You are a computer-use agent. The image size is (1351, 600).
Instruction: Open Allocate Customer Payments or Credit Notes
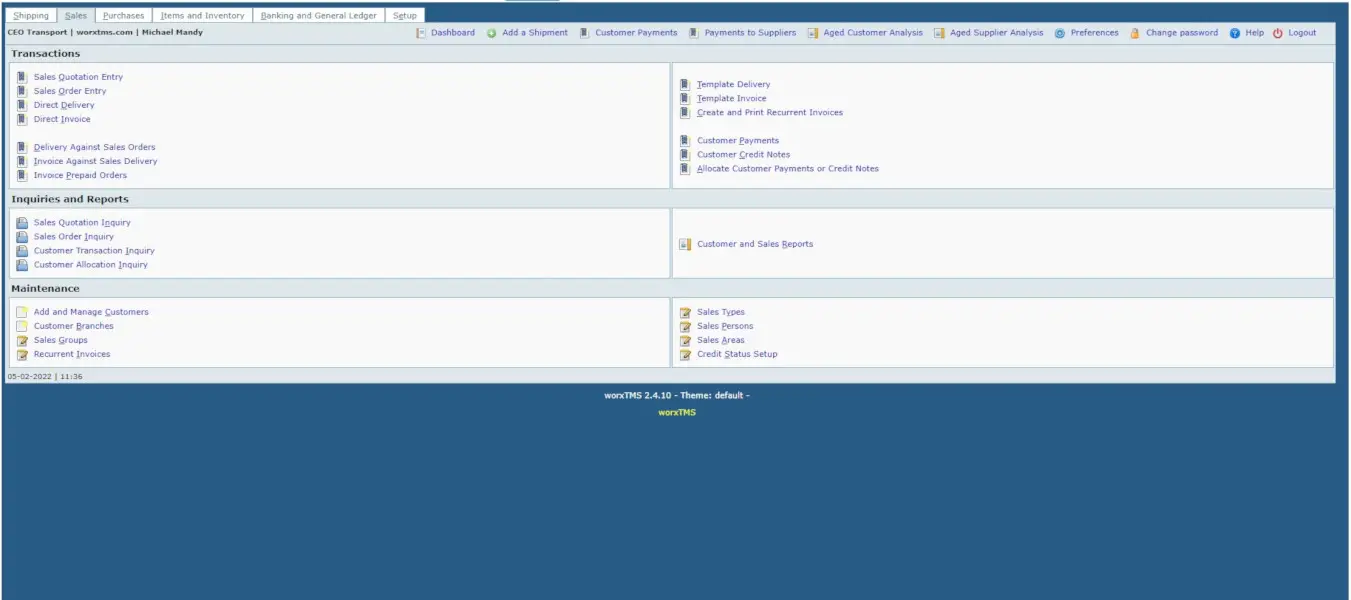[787, 168]
